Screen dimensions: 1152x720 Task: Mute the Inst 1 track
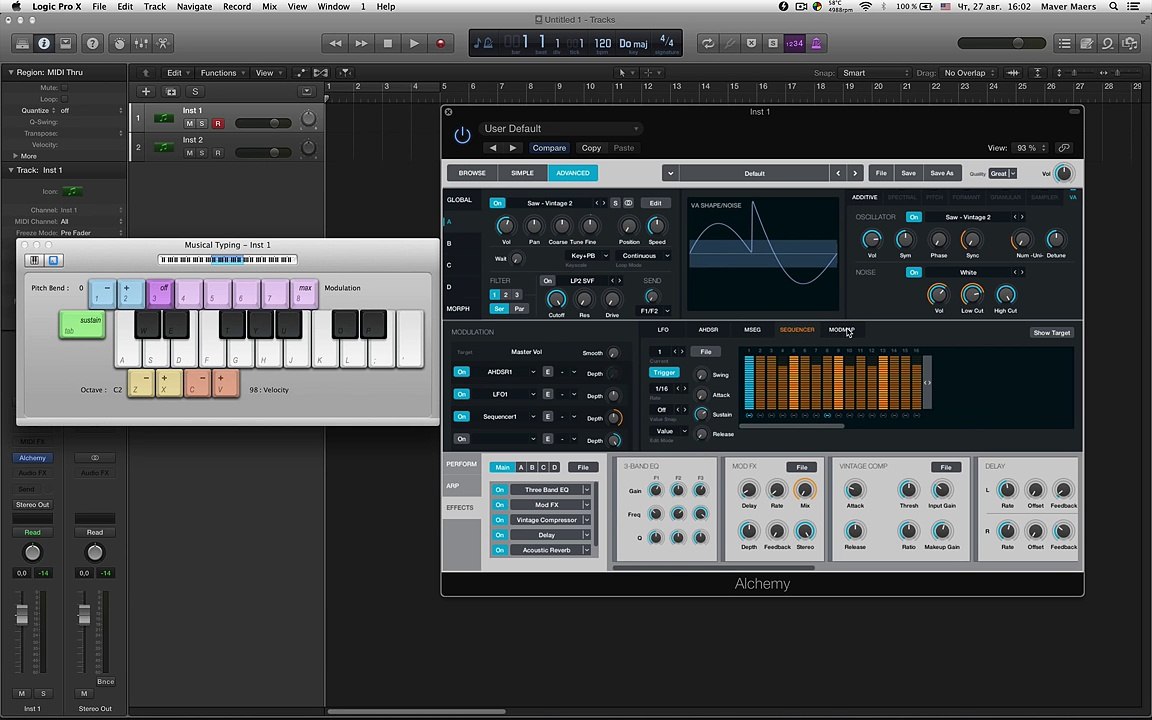[190, 123]
